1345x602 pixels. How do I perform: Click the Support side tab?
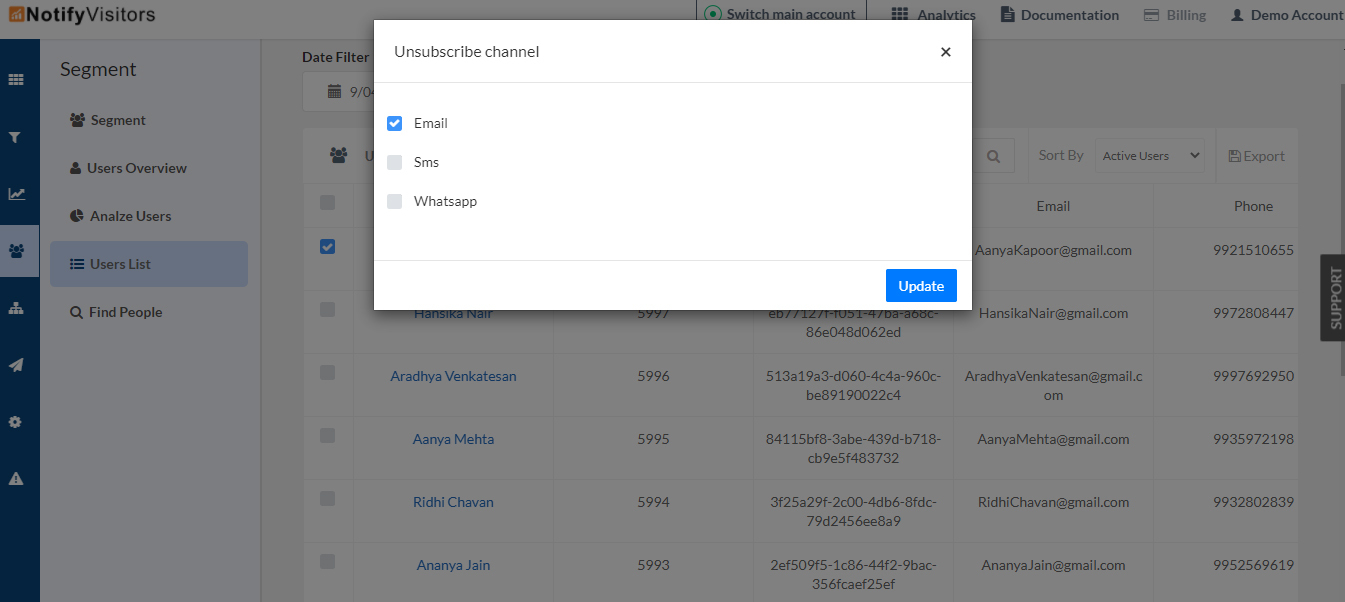1334,298
